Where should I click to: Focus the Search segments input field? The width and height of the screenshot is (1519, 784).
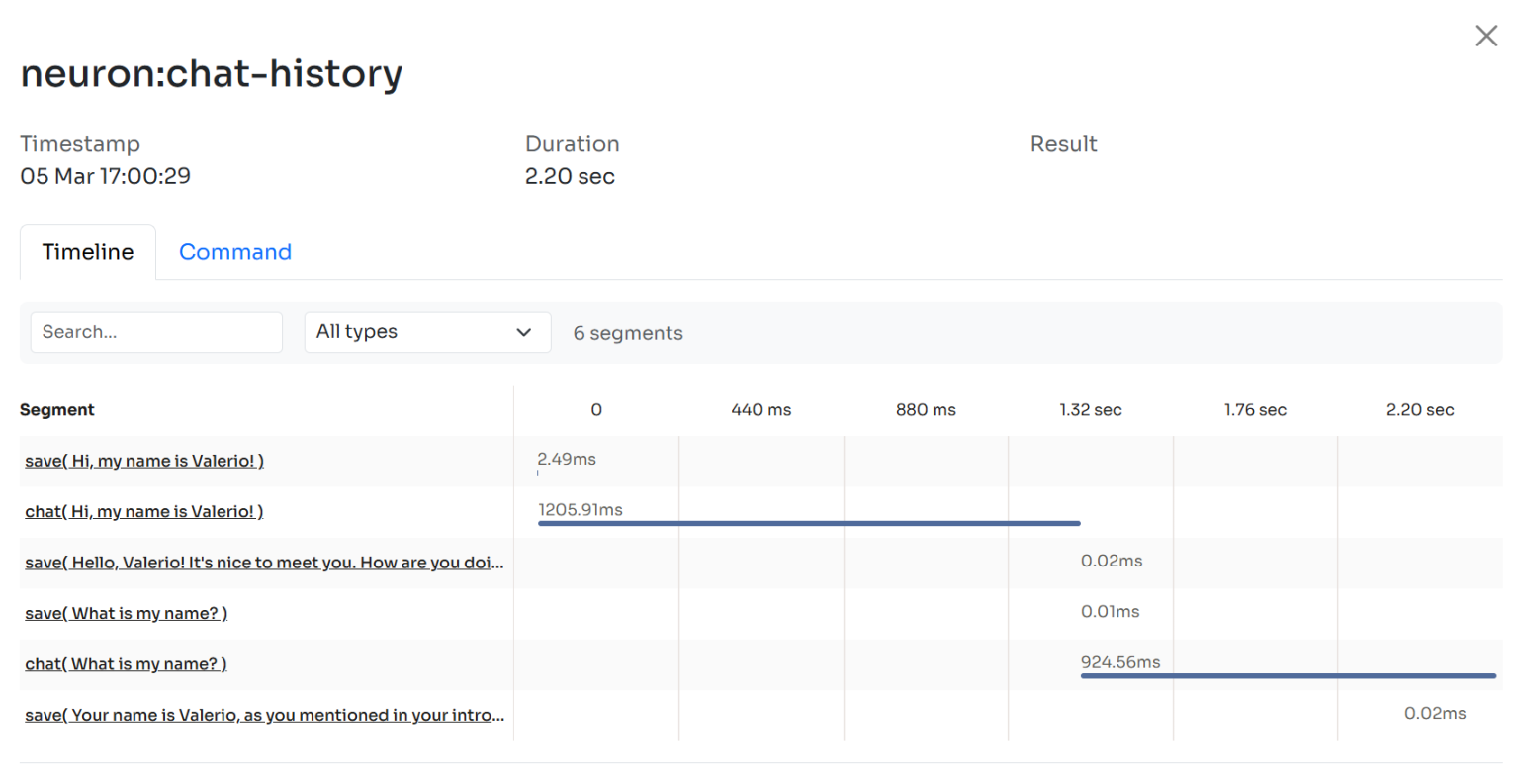(x=156, y=332)
